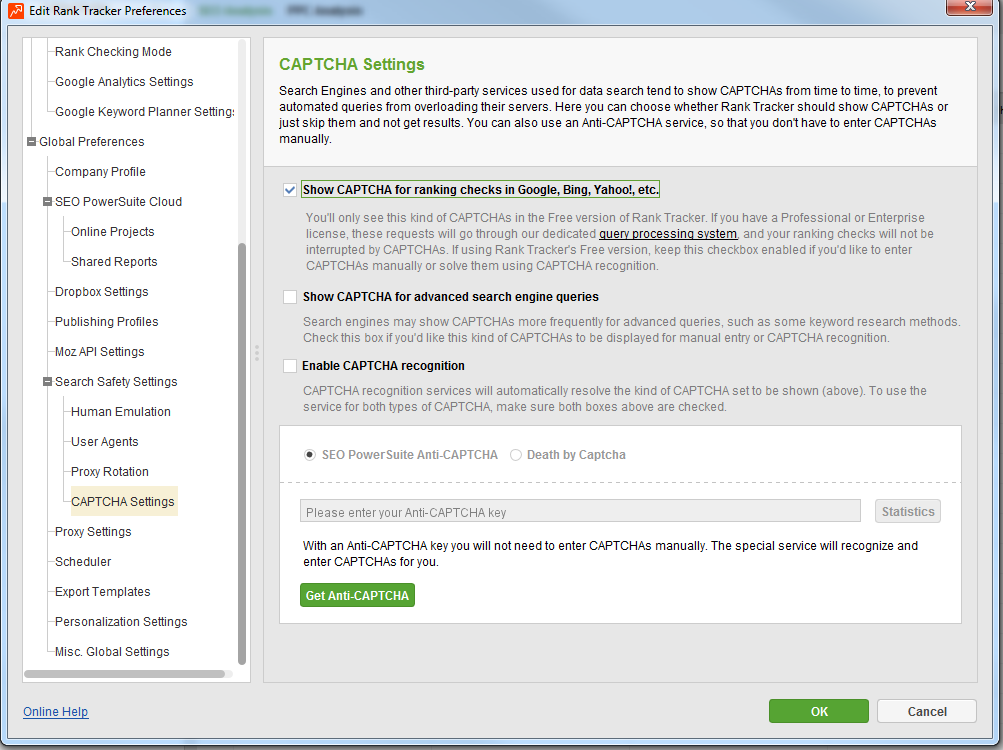Select the SEO PowerSuite Cloud label

118,202
